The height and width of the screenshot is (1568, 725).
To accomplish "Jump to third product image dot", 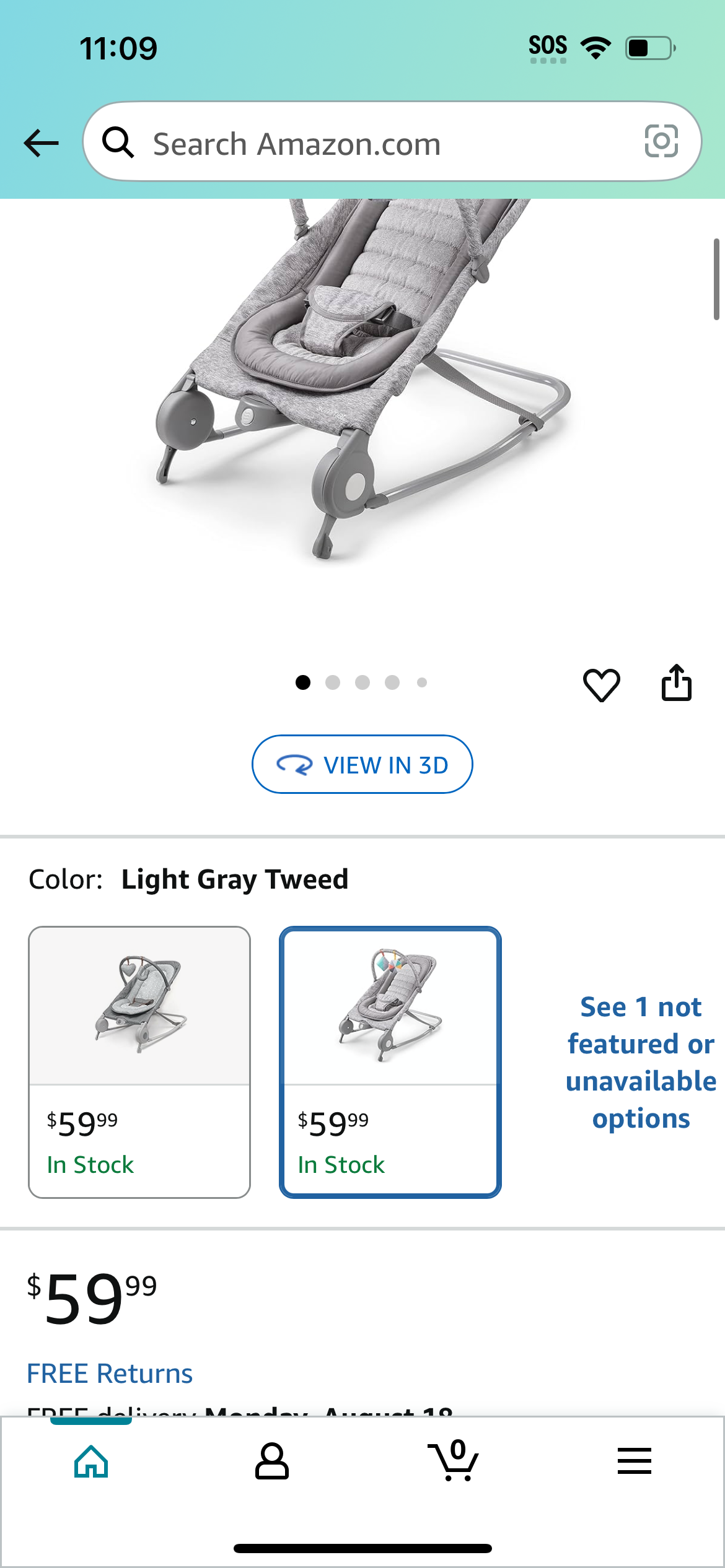I will pos(362,682).
